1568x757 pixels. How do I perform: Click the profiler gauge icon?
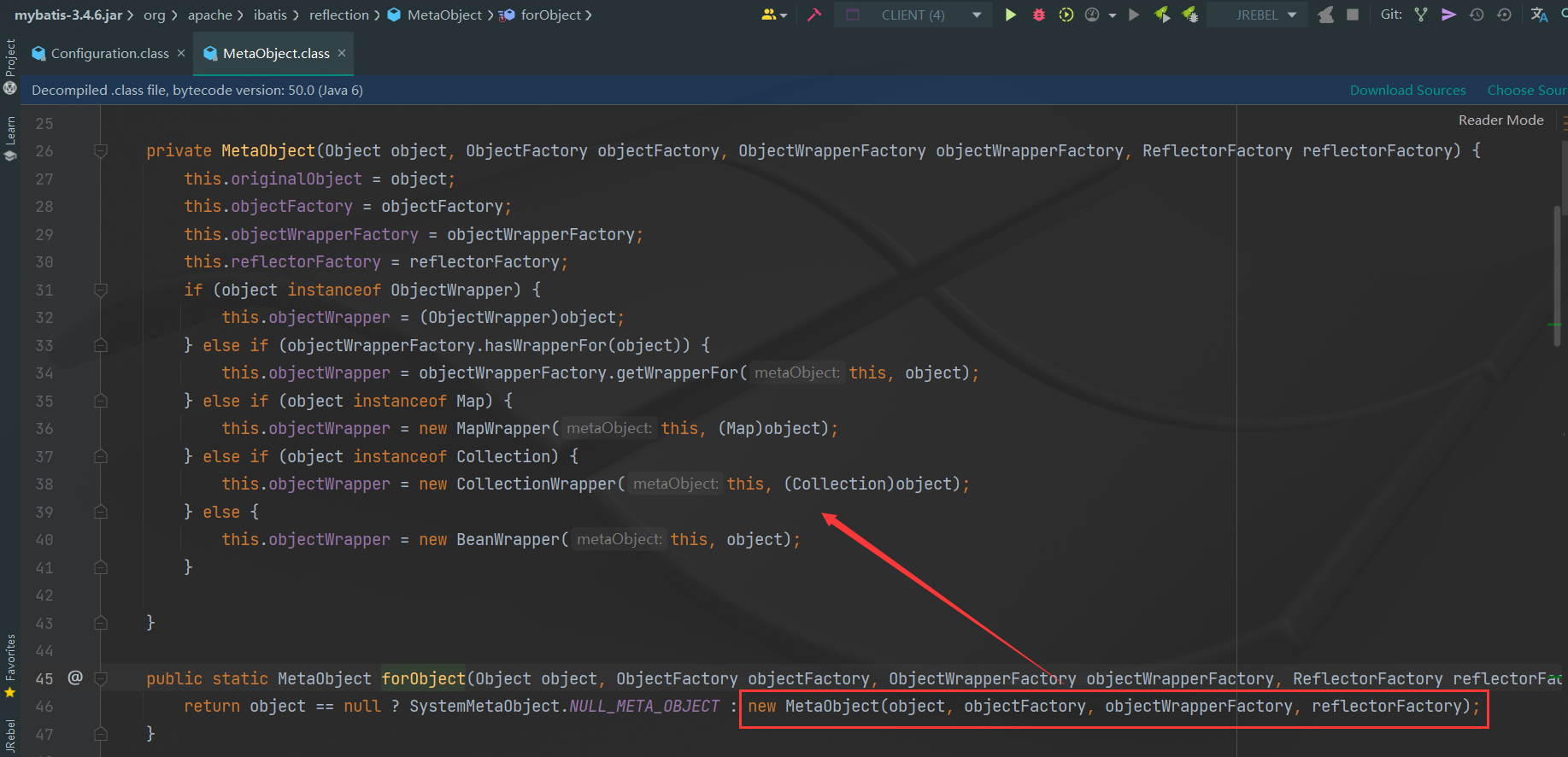tap(1092, 15)
